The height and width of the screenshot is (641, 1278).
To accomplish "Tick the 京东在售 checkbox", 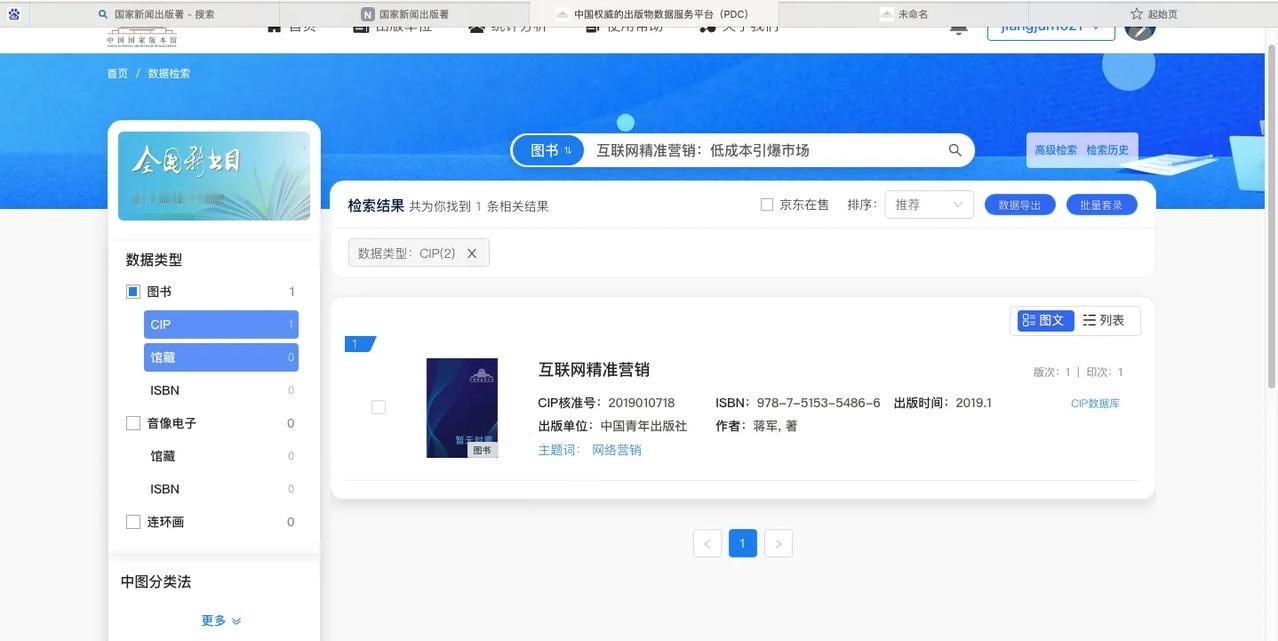I will pos(767,205).
